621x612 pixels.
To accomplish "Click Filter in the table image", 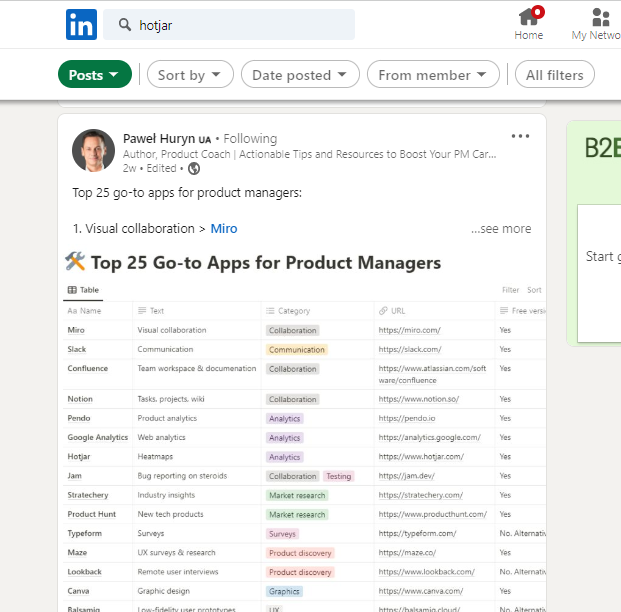I will (511, 290).
